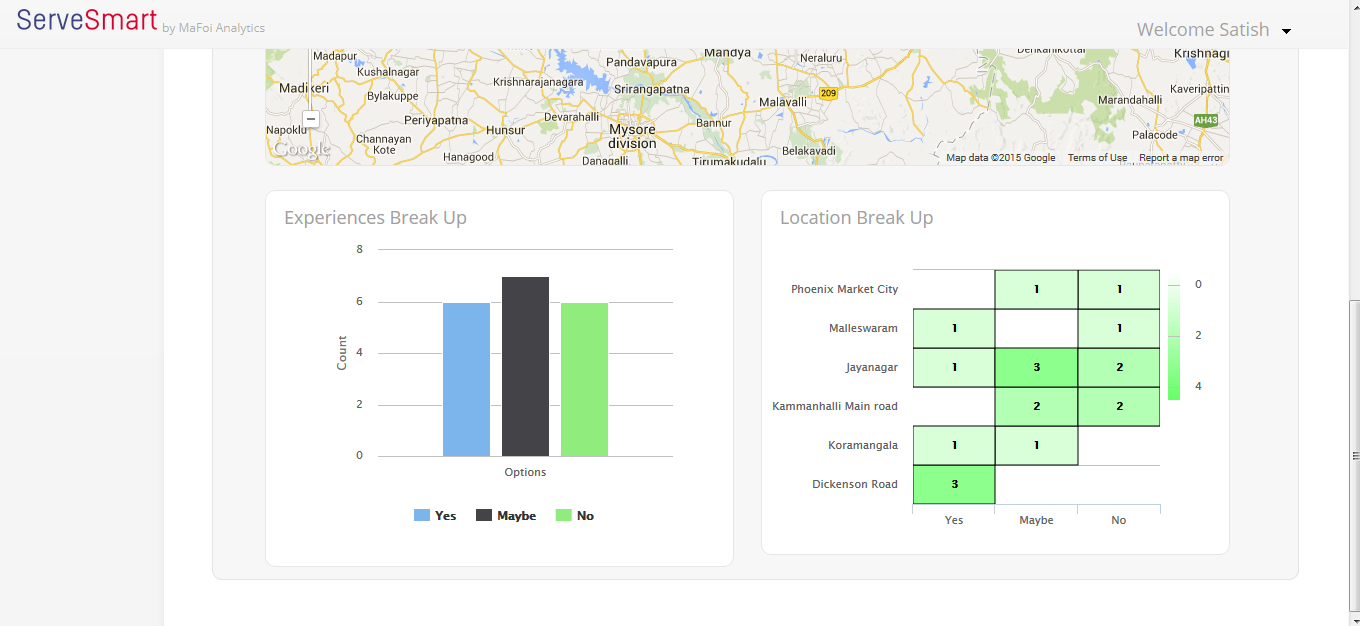Click the green No bar

point(584,380)
